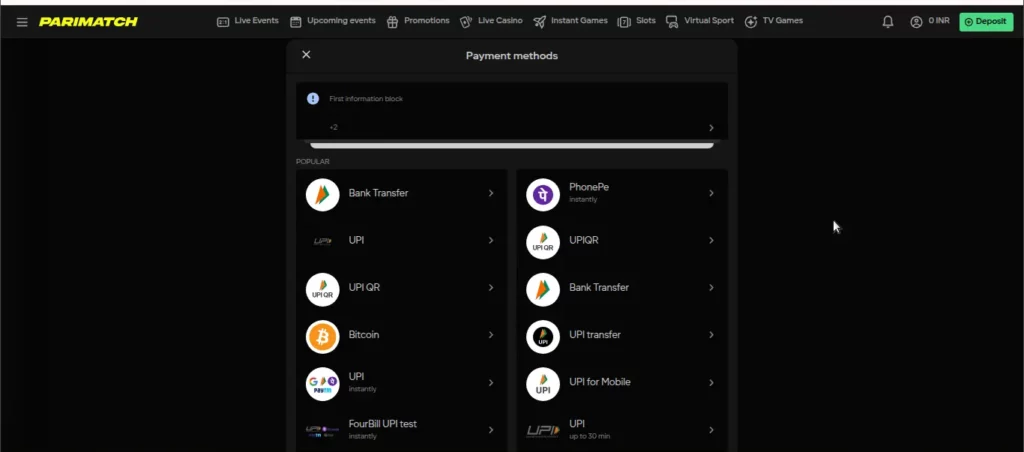Click the Parimatch logo
Viewport: 1024px width, 452px height.
pyautogui.click(x=88, y=22)
